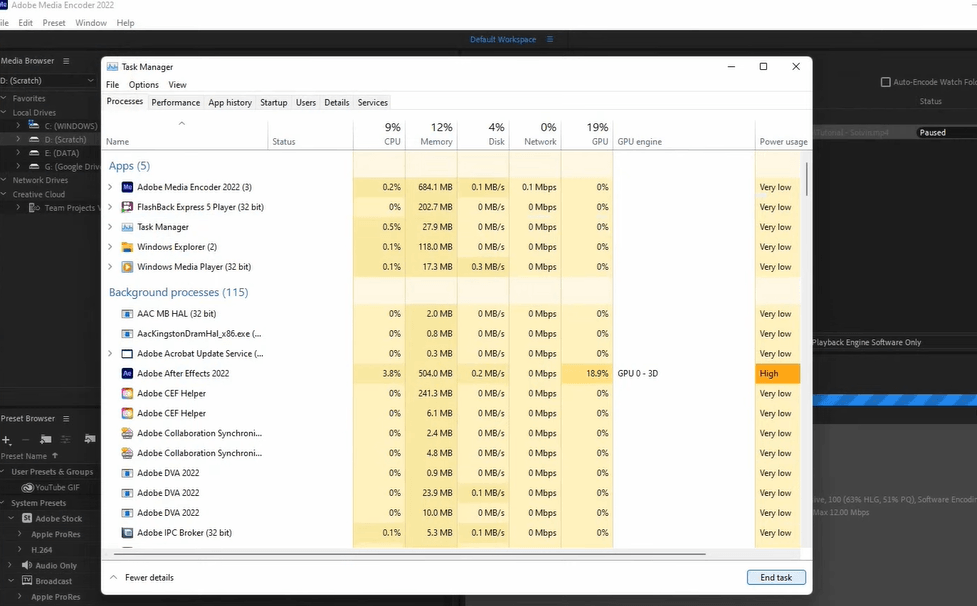Click the Adobe Collaboration Synchroni icon using 2.4 MB
977x606 pixels.
[127, 433]
